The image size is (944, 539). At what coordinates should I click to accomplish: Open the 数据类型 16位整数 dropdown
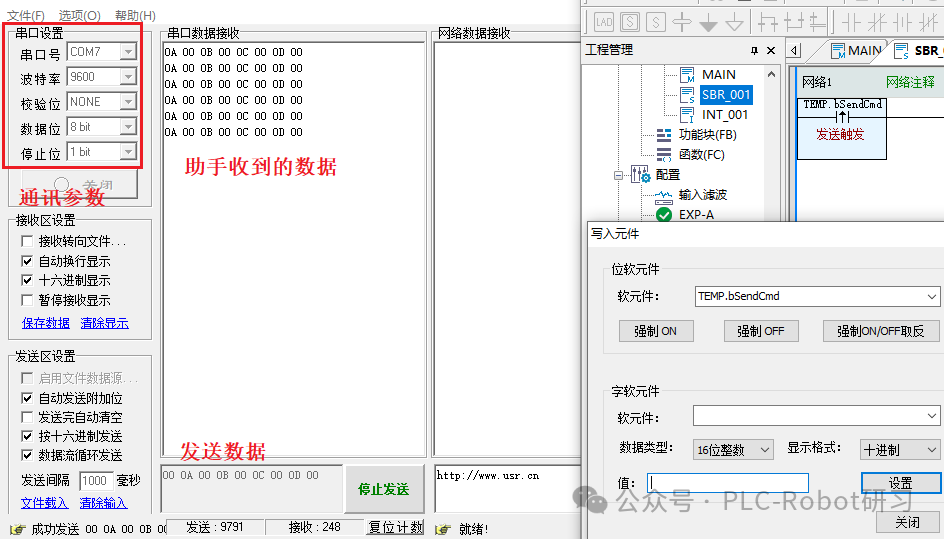pyautogui.click(x=733, y=449)
